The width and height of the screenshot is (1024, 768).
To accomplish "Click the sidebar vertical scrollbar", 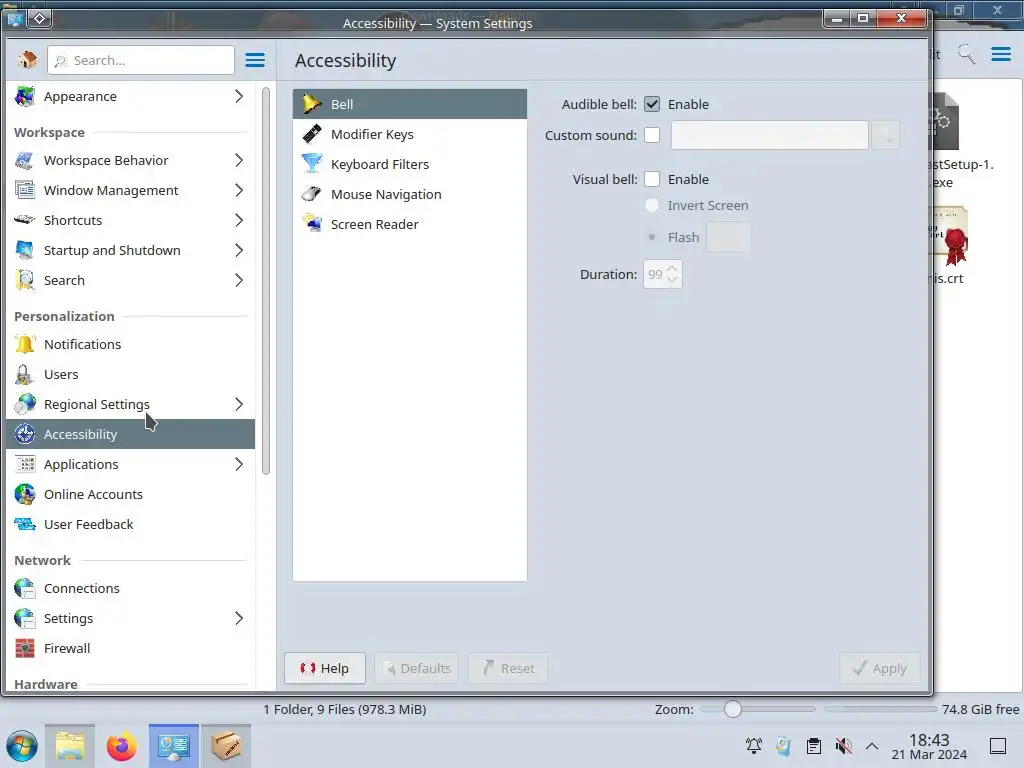I will pyautogui.click(x=266, y=281).
